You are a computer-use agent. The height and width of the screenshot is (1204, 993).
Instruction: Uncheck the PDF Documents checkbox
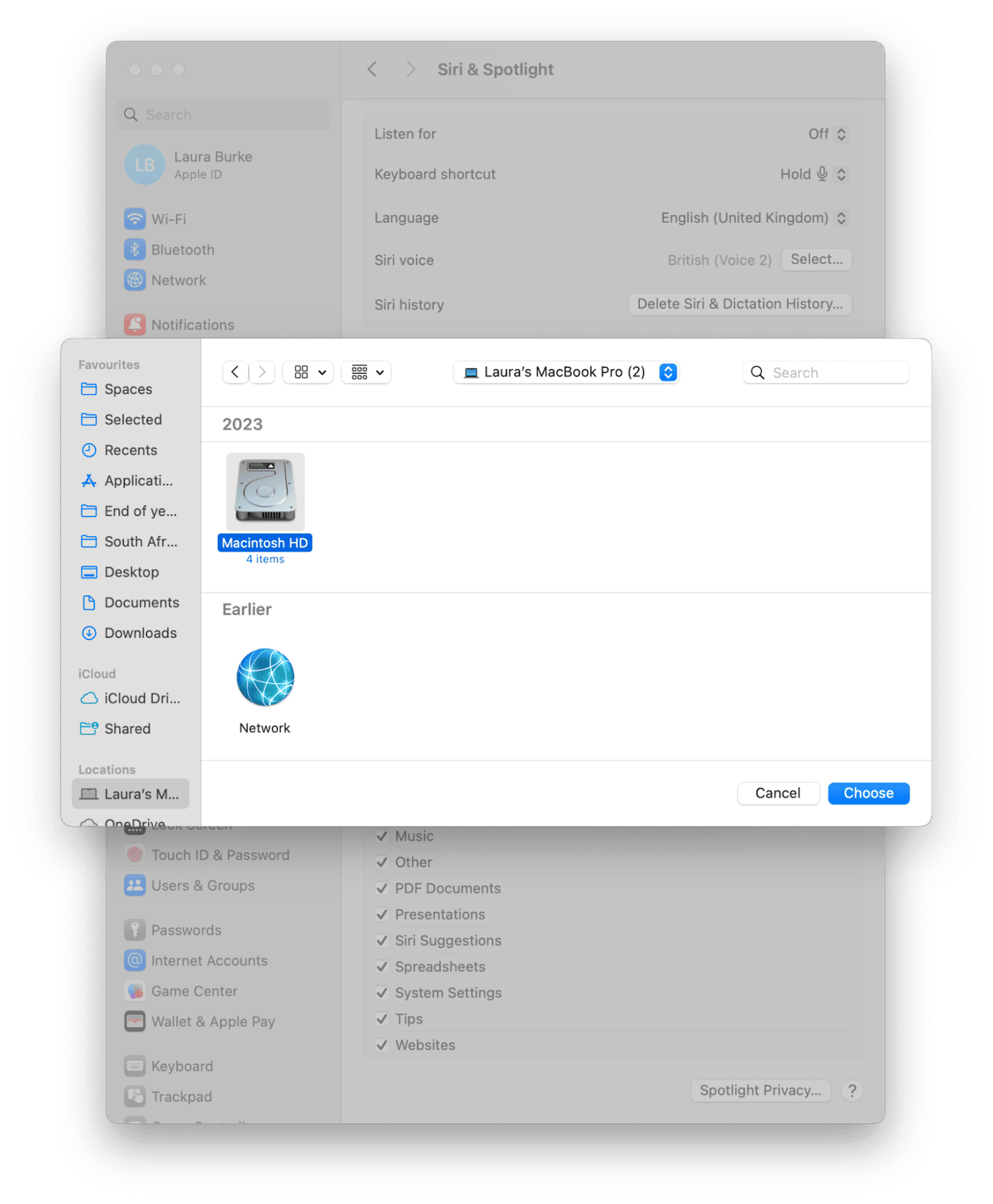click(x=382, y=888)
